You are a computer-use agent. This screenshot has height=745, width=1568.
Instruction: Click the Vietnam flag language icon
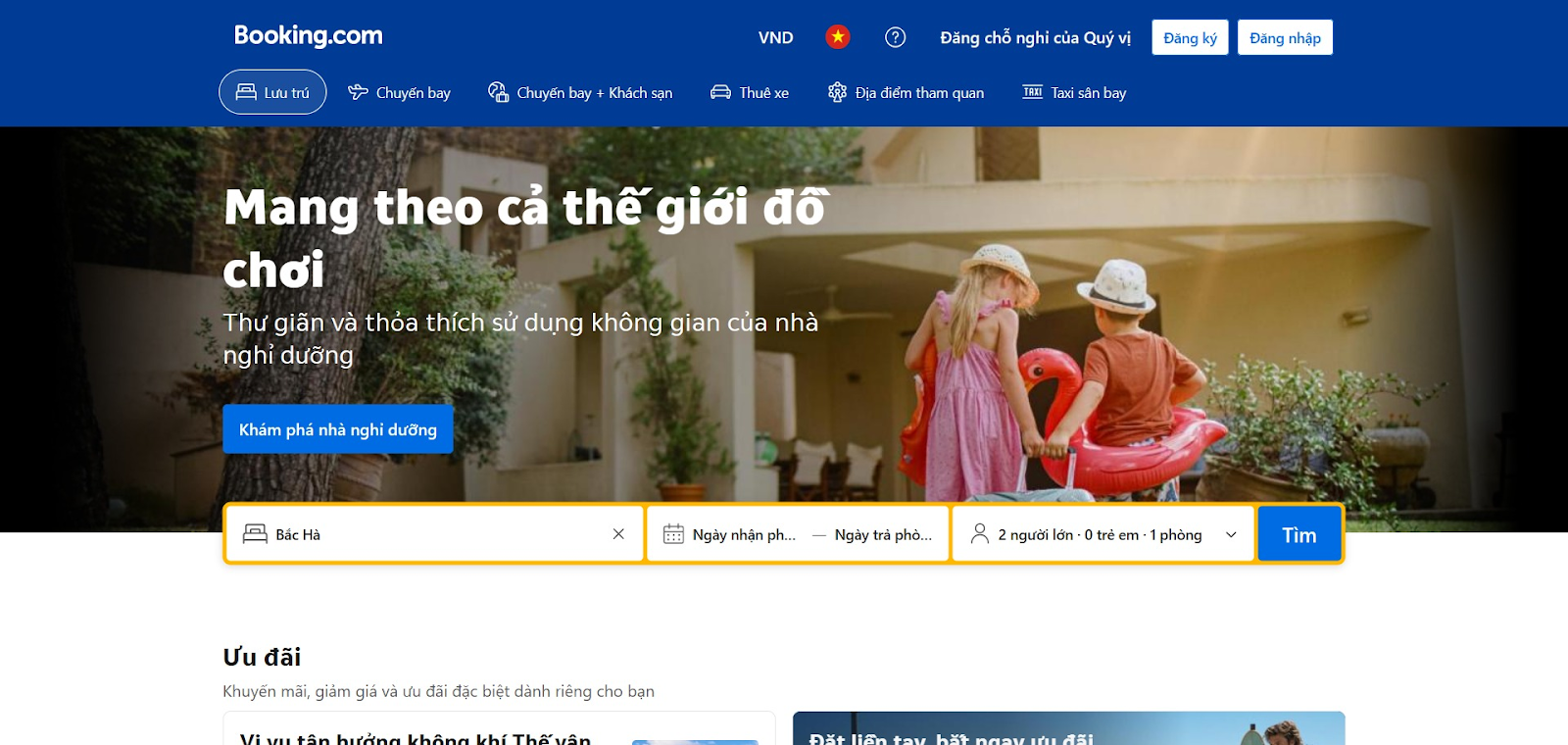[837, 37]
